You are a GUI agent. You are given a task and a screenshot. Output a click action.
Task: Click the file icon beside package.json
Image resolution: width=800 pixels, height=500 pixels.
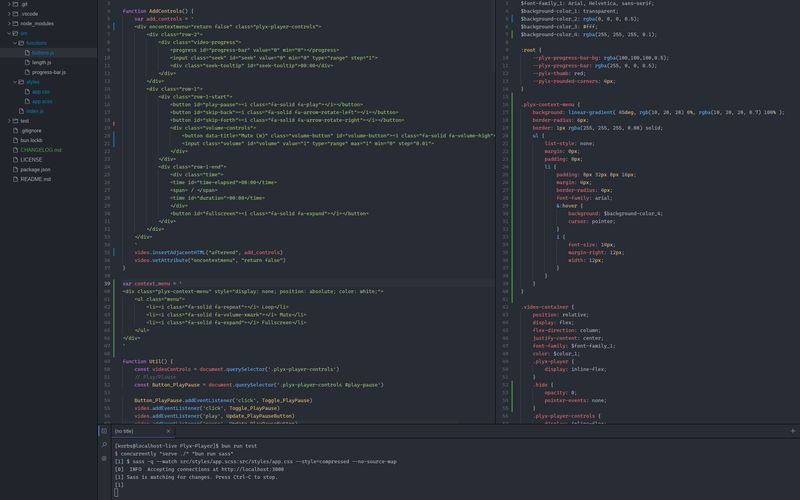15,169
